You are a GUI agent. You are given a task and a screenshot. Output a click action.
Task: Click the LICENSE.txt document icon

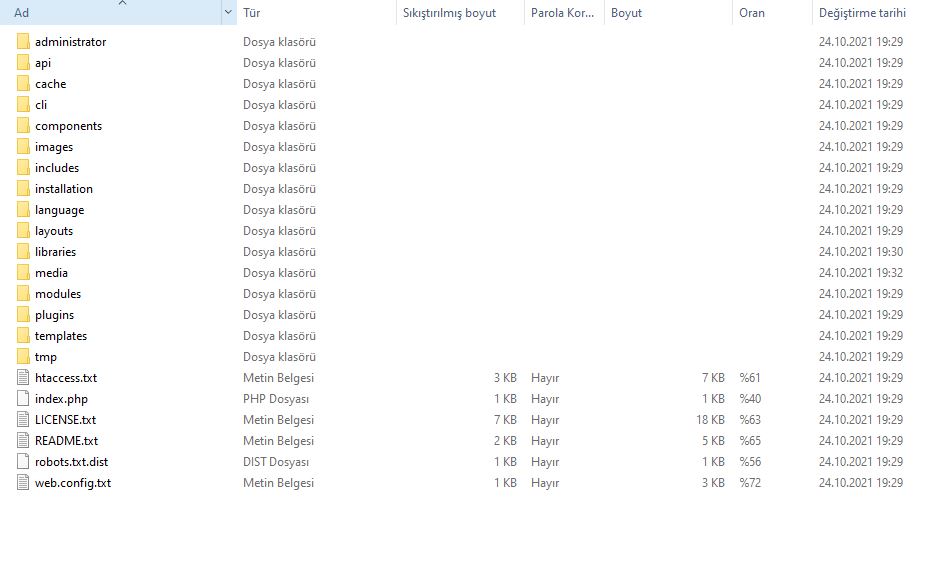point(23,420)
